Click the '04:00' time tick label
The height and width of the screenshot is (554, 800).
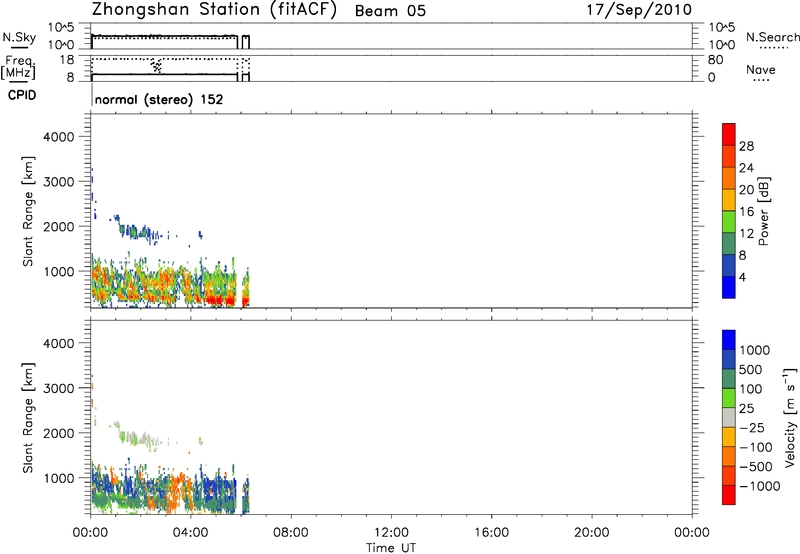coord(191,533)
